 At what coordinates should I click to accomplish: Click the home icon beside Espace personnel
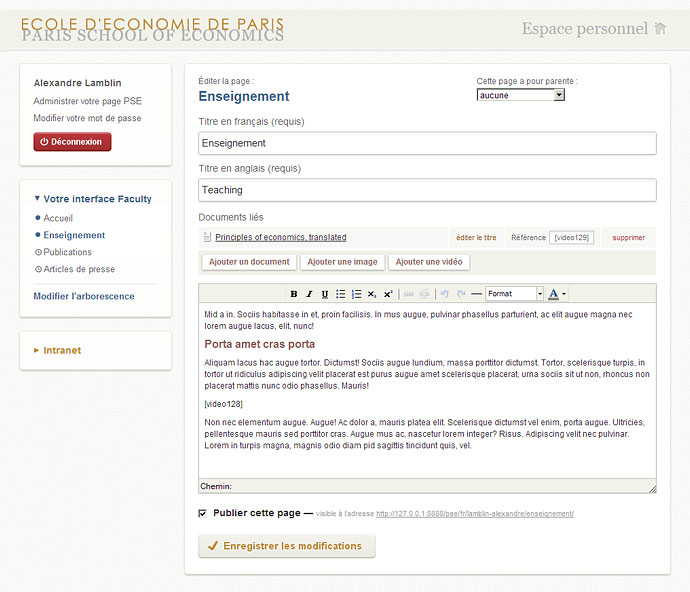[x=660, y=28]
